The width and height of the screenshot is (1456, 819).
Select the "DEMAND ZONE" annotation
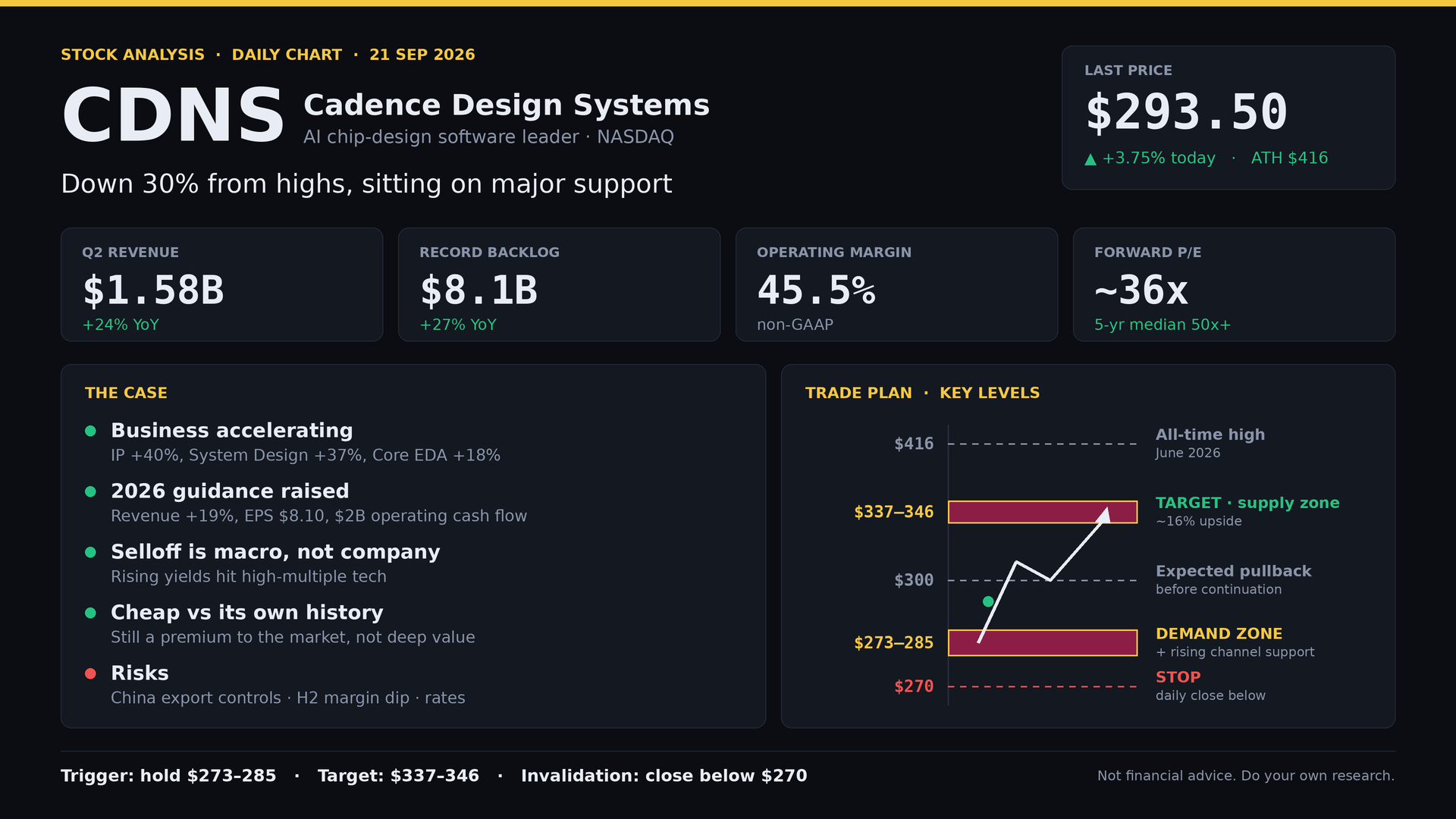1219,633
